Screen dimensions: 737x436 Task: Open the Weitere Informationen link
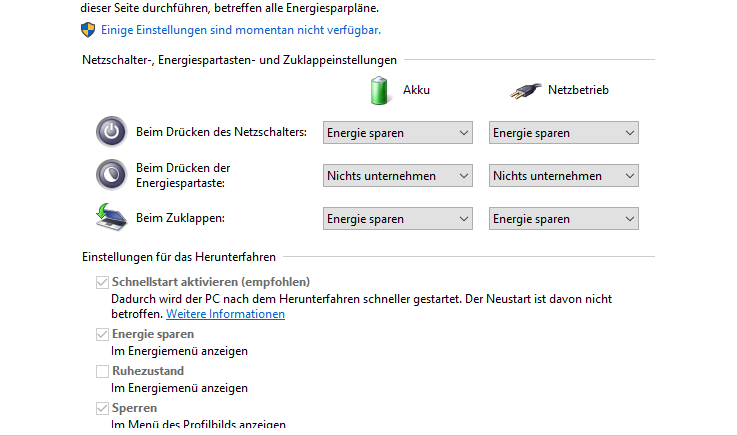coord(225,314)
